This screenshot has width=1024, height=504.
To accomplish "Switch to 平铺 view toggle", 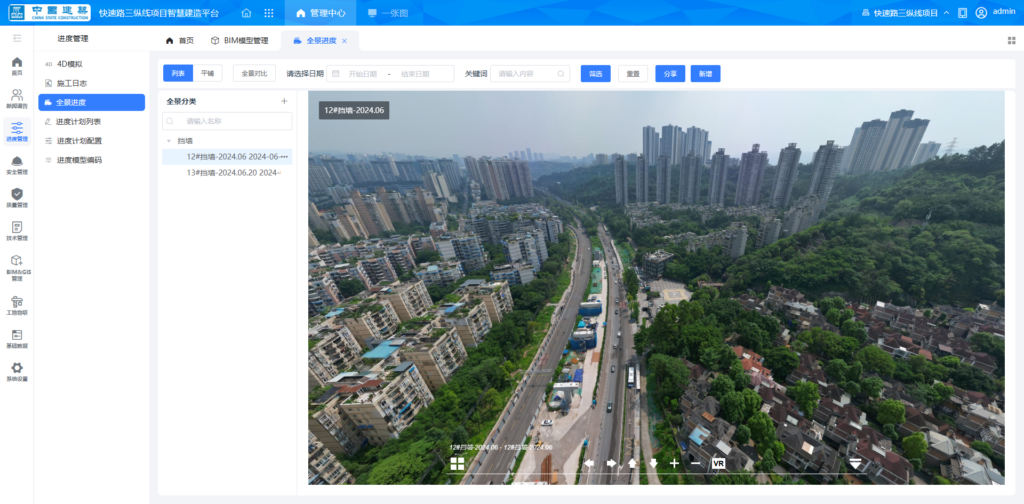I will 207,73.
